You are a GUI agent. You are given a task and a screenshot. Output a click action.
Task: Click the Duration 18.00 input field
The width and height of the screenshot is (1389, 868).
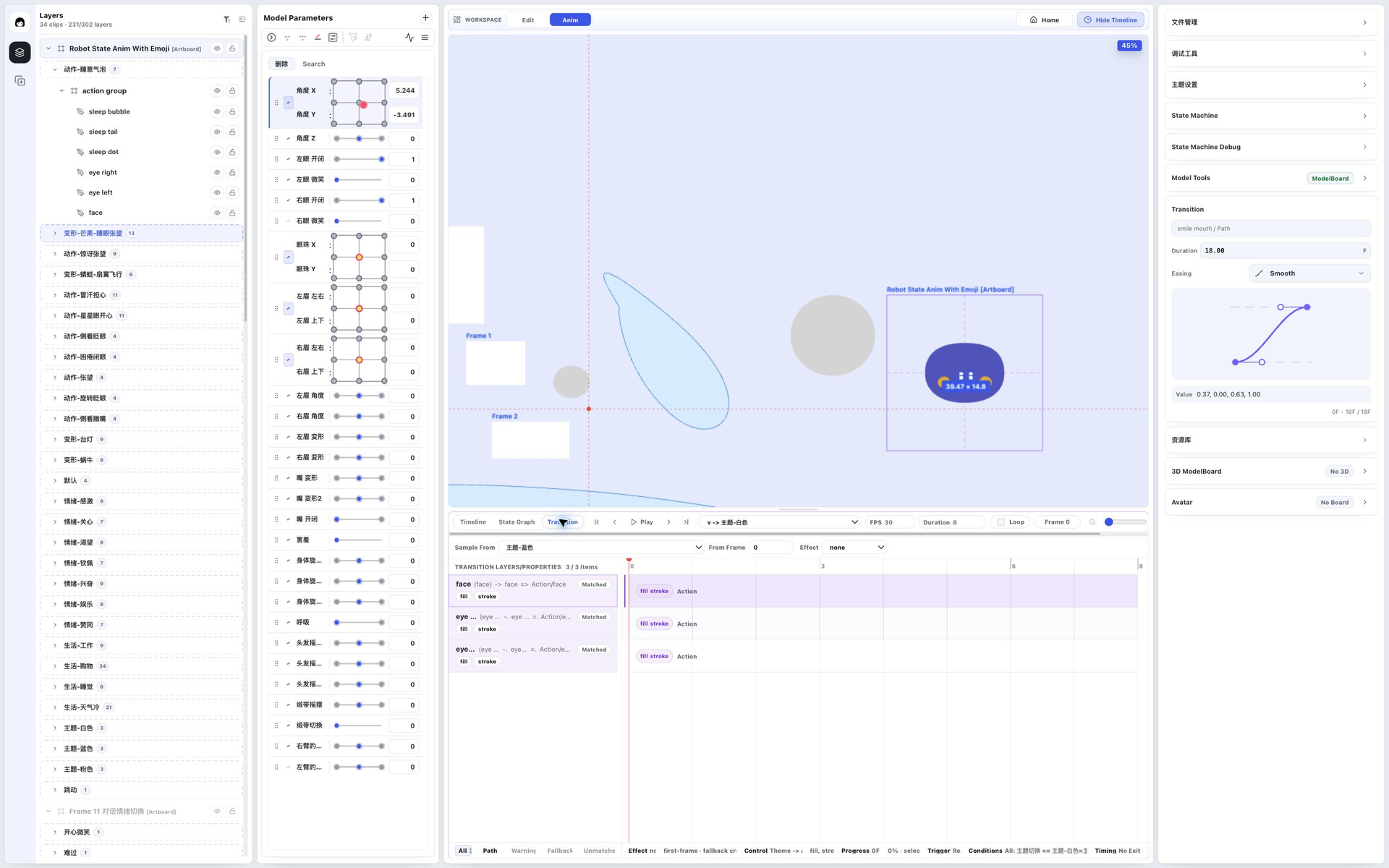(1285, 251)
